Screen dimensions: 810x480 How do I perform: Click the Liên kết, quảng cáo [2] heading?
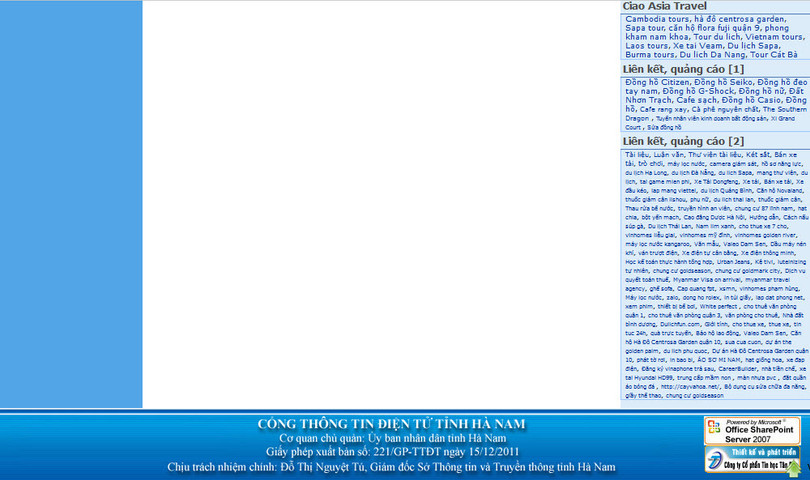683,142
